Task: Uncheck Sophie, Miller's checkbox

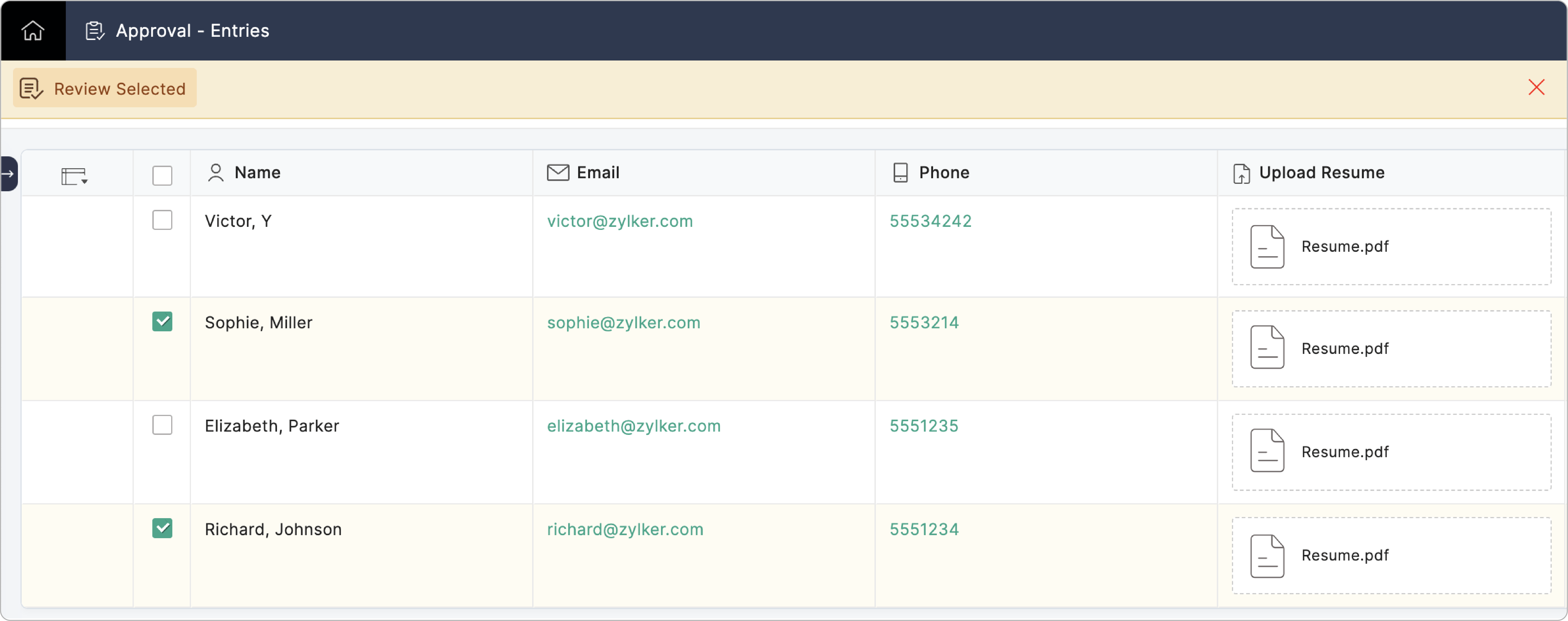Action: pyautogui.click(x=162, y=322)
